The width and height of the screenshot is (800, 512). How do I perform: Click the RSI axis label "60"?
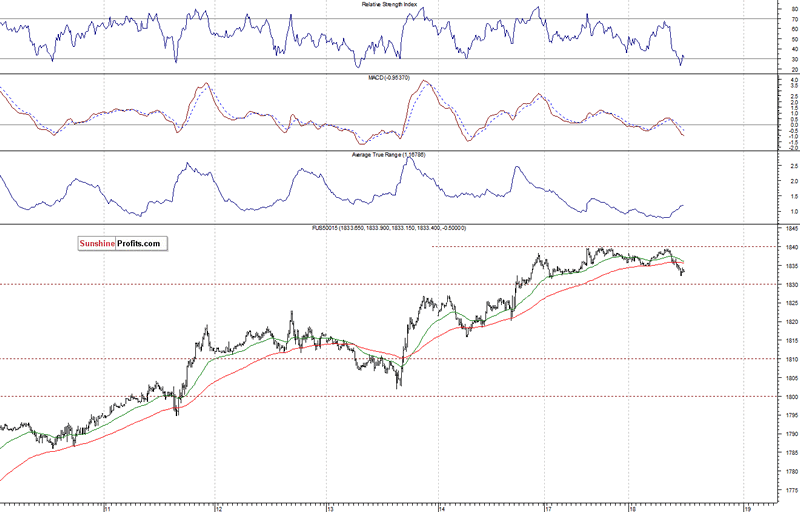point(795,29)
